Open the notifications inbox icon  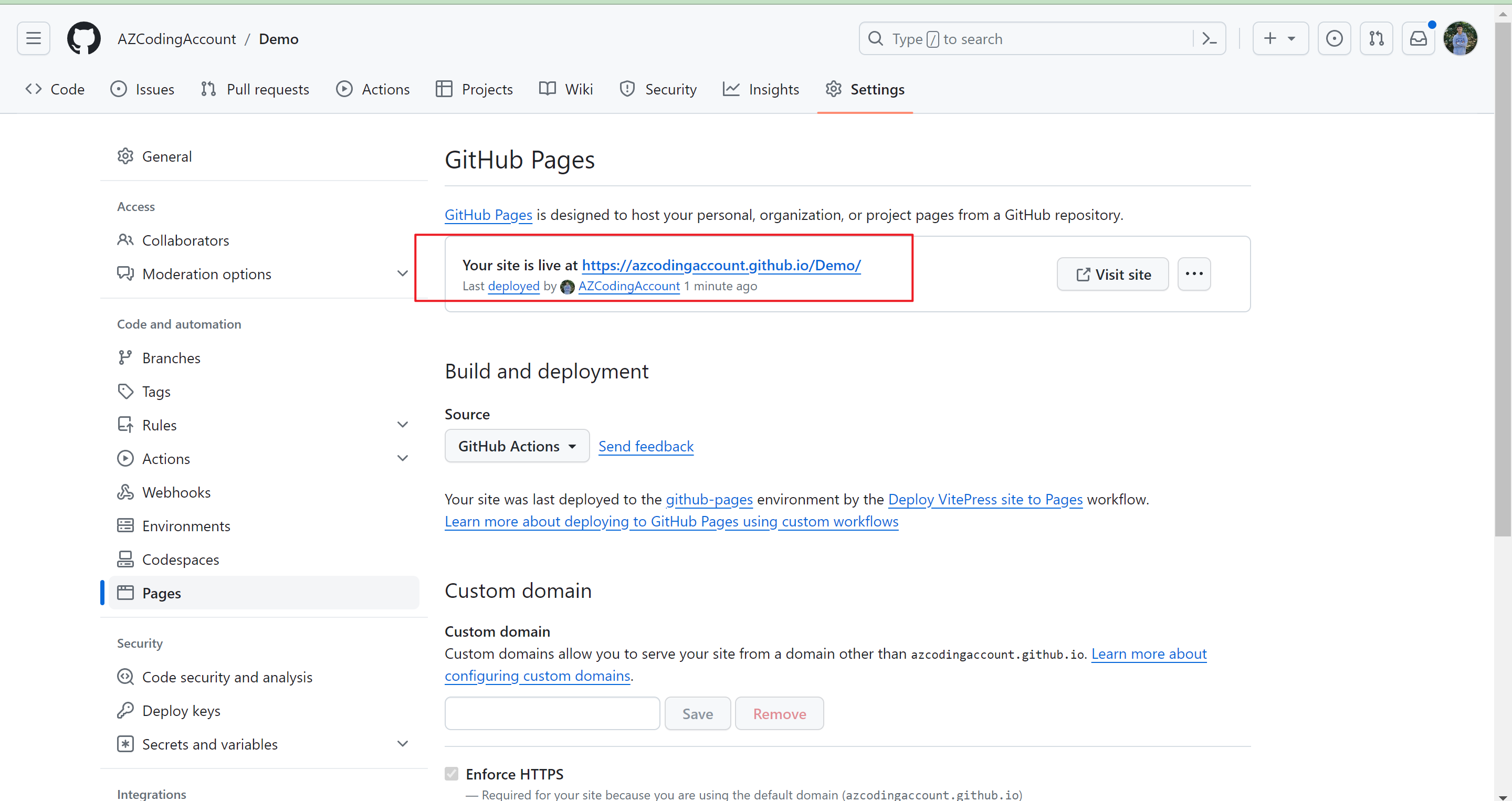pyautogui.click(x=1418, y=39)
